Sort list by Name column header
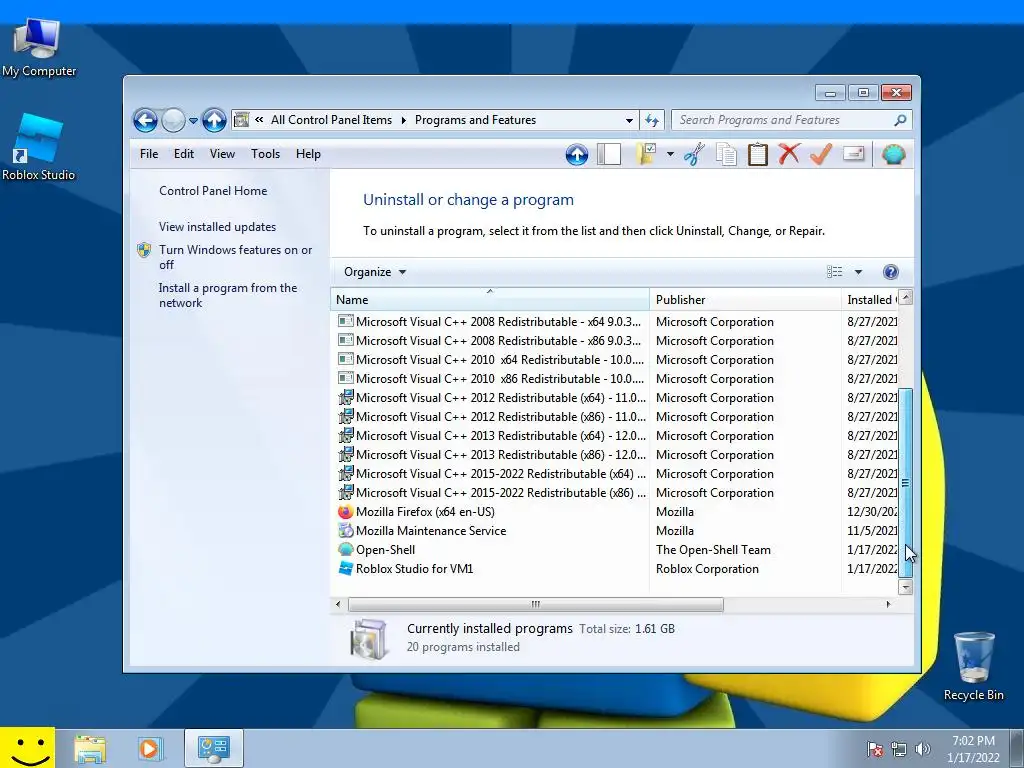 490,300
